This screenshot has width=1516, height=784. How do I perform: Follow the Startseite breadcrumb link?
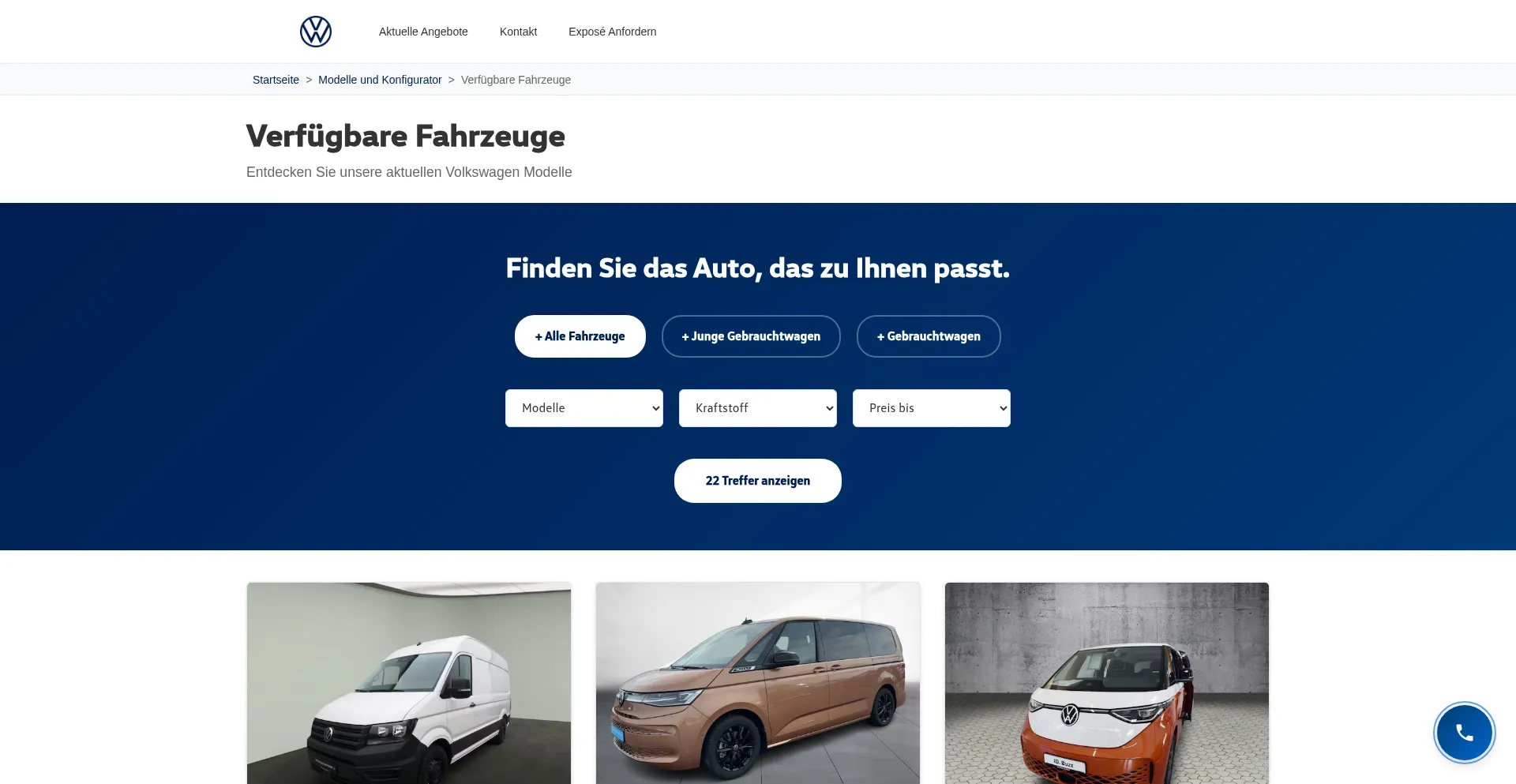(x=276, y=80)
